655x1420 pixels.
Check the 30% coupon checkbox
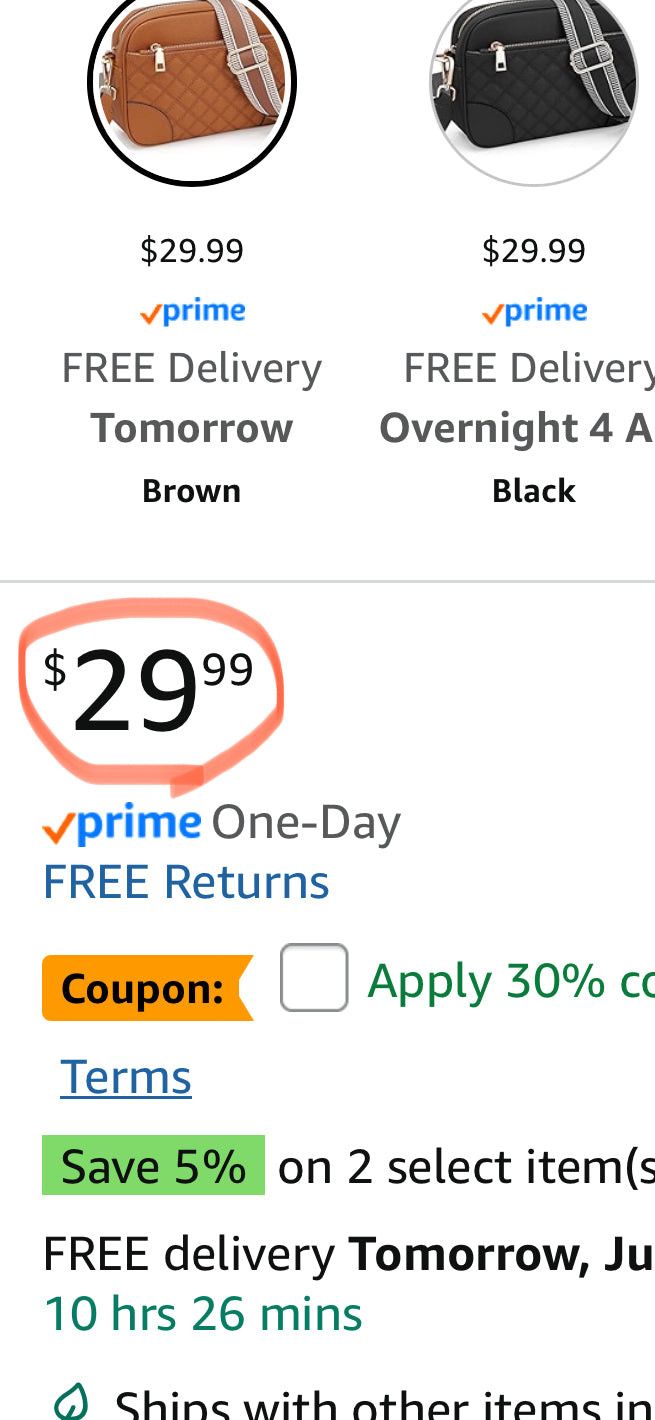click(314, 977)
